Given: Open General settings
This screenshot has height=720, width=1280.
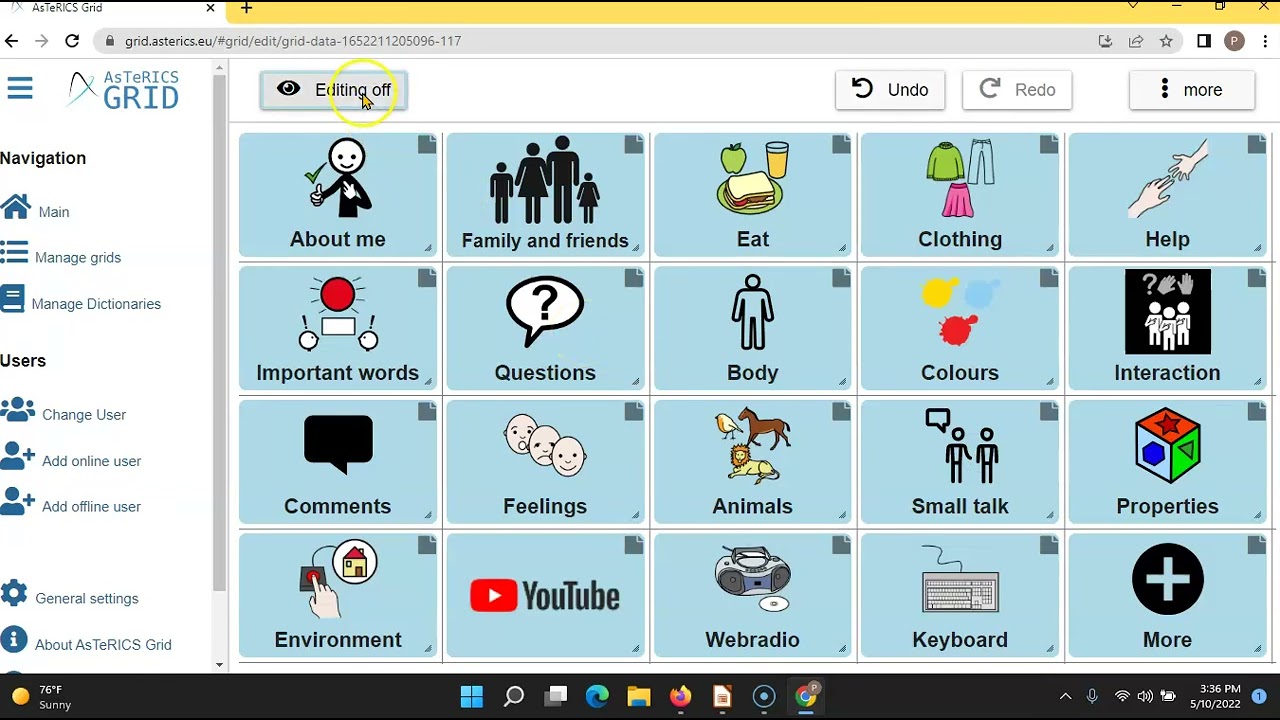Looking at the screenshot, I should tap(70, 598).
